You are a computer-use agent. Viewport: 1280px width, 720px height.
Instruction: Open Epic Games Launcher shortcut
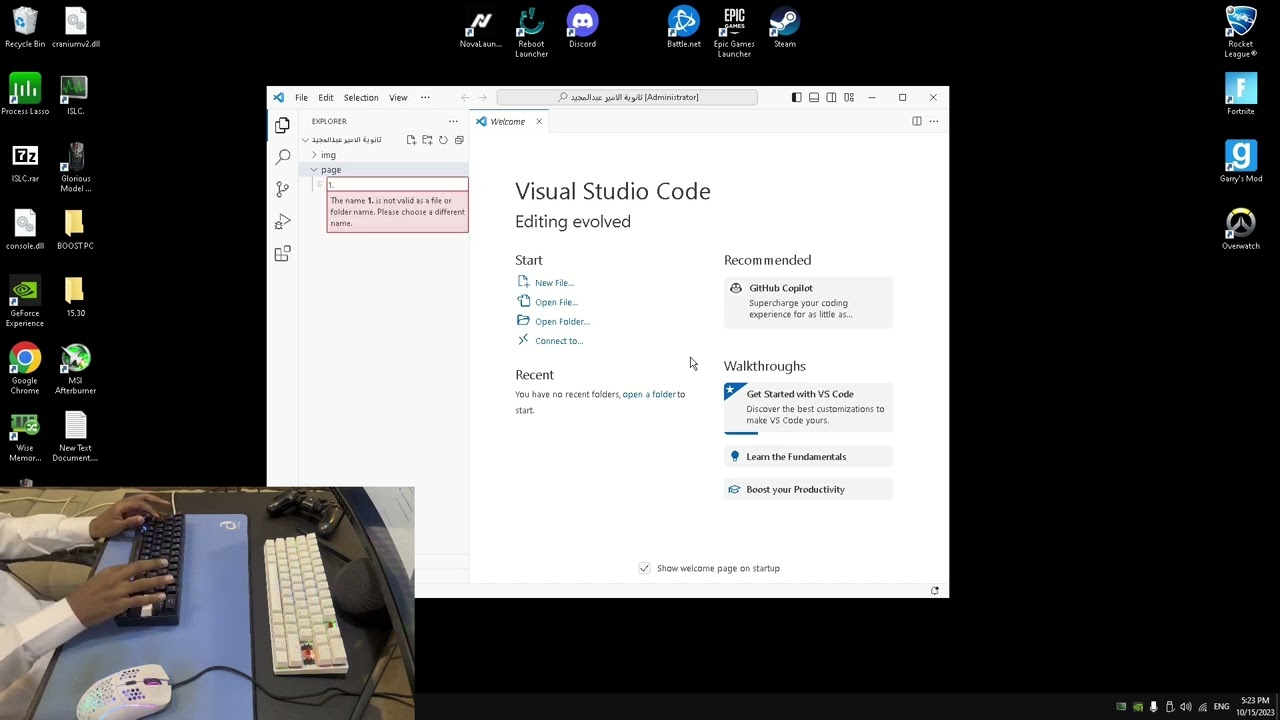[734, 33]
